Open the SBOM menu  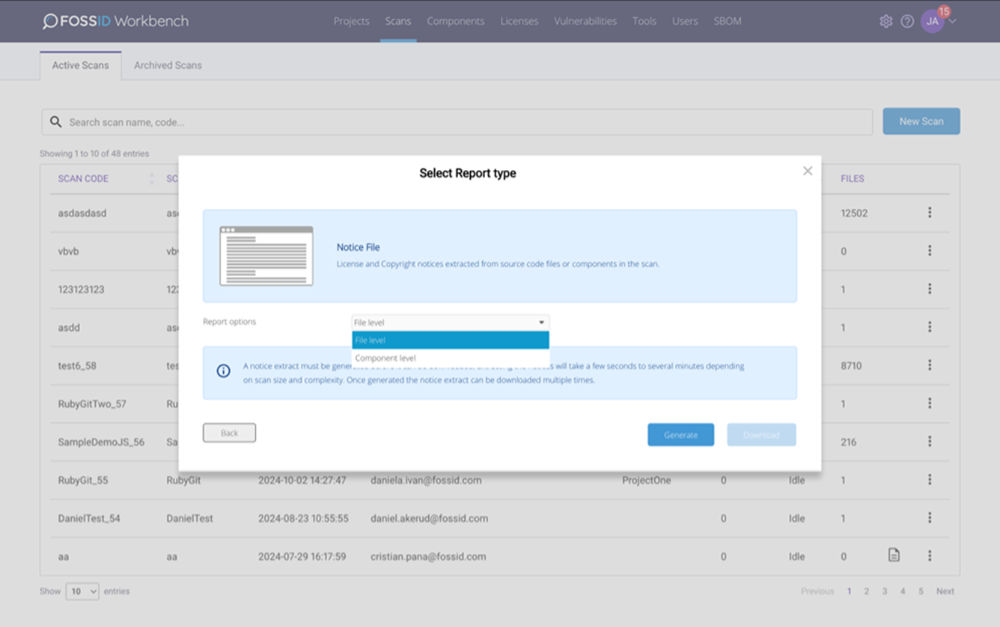coord(728,21)
